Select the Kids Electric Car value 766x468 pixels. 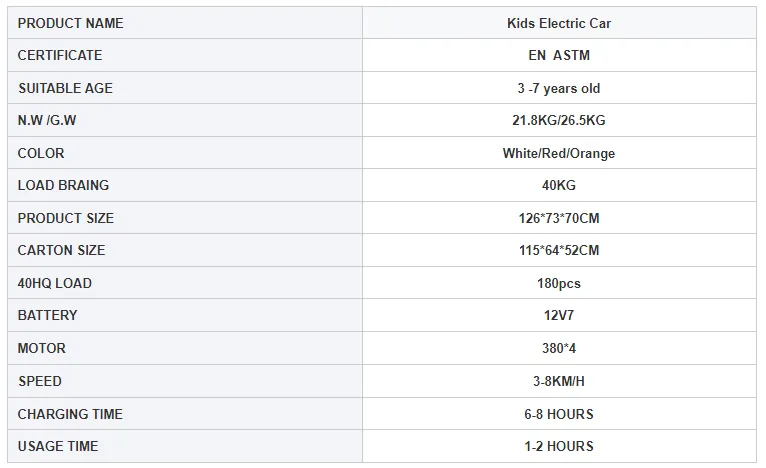559,23
